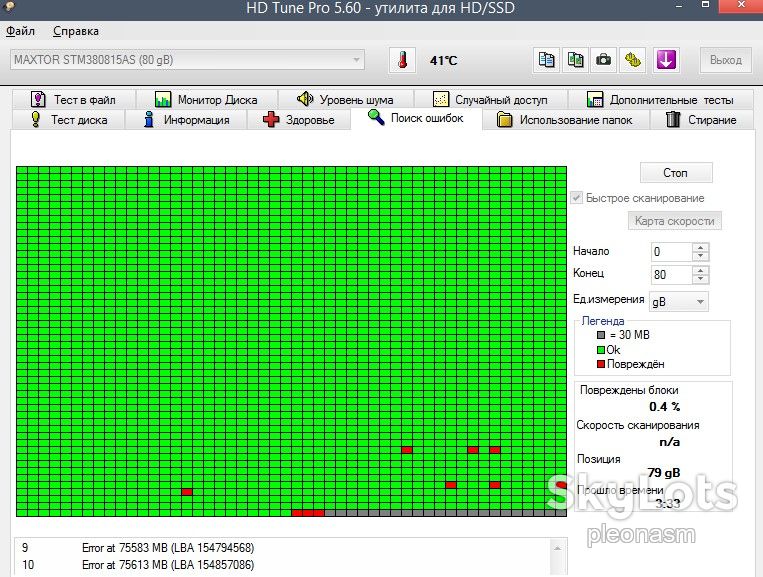
Task: Decrease the 'Конец' value with down arrow
Action: (700, 279)
